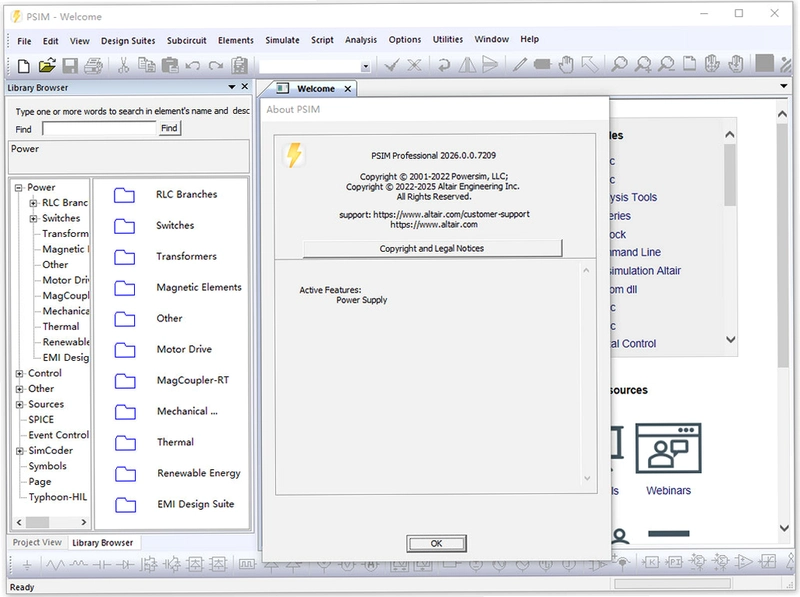The width and height of the screenshot is (800, 597).
Task: Close the Welcome tab
Action: click(x=348, y=89)
